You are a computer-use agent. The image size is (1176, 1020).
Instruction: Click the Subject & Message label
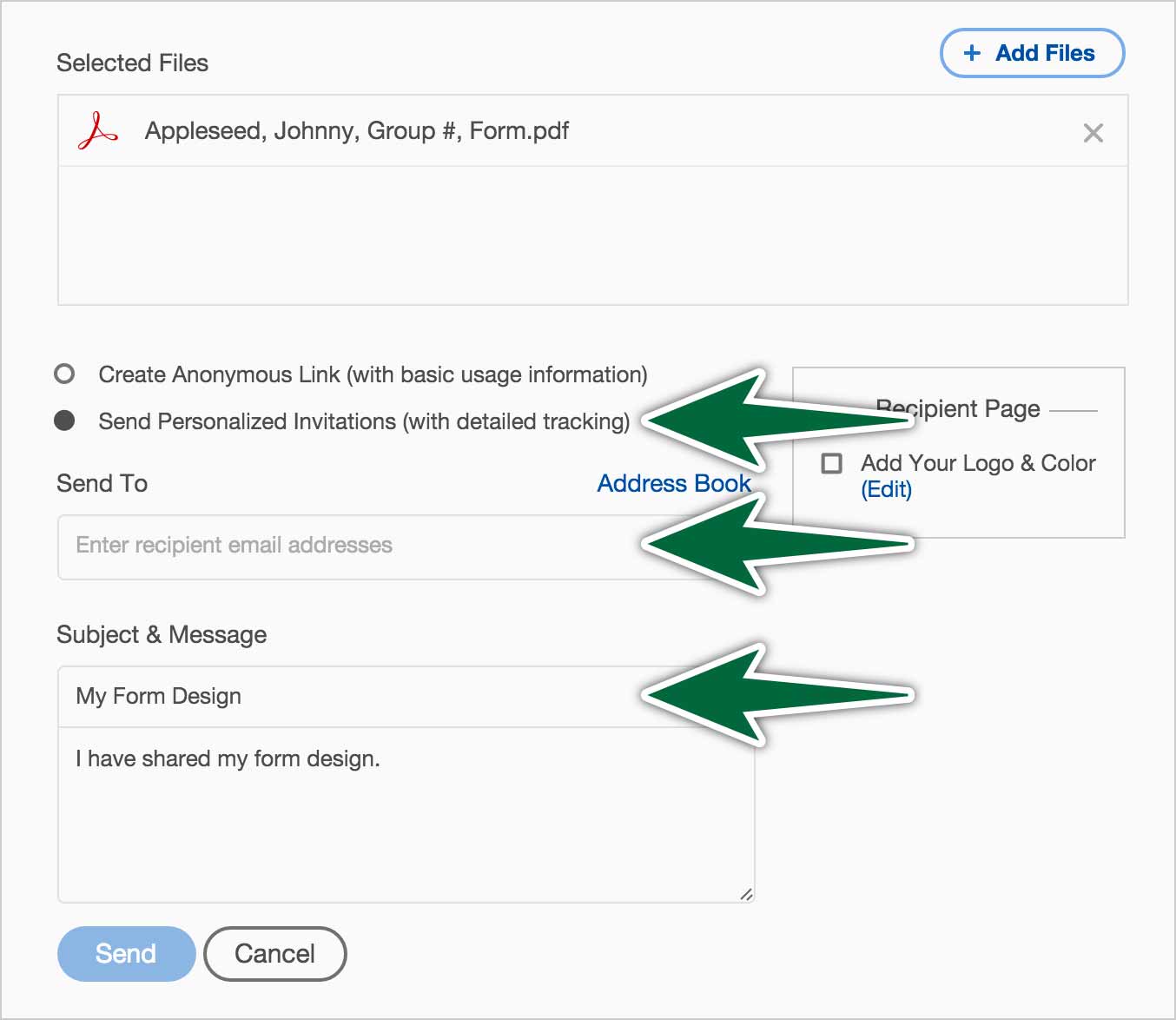pos(162,634)
